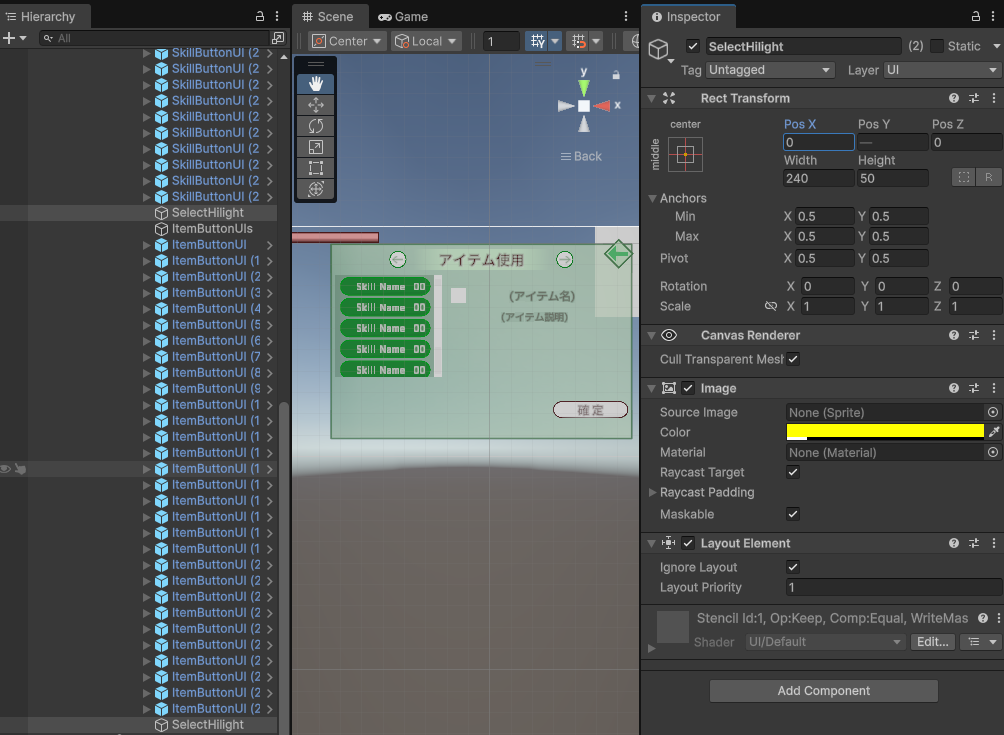Select the Transform tool
The width and height of the screenshot is (1004, 735).
coord(315,189)
